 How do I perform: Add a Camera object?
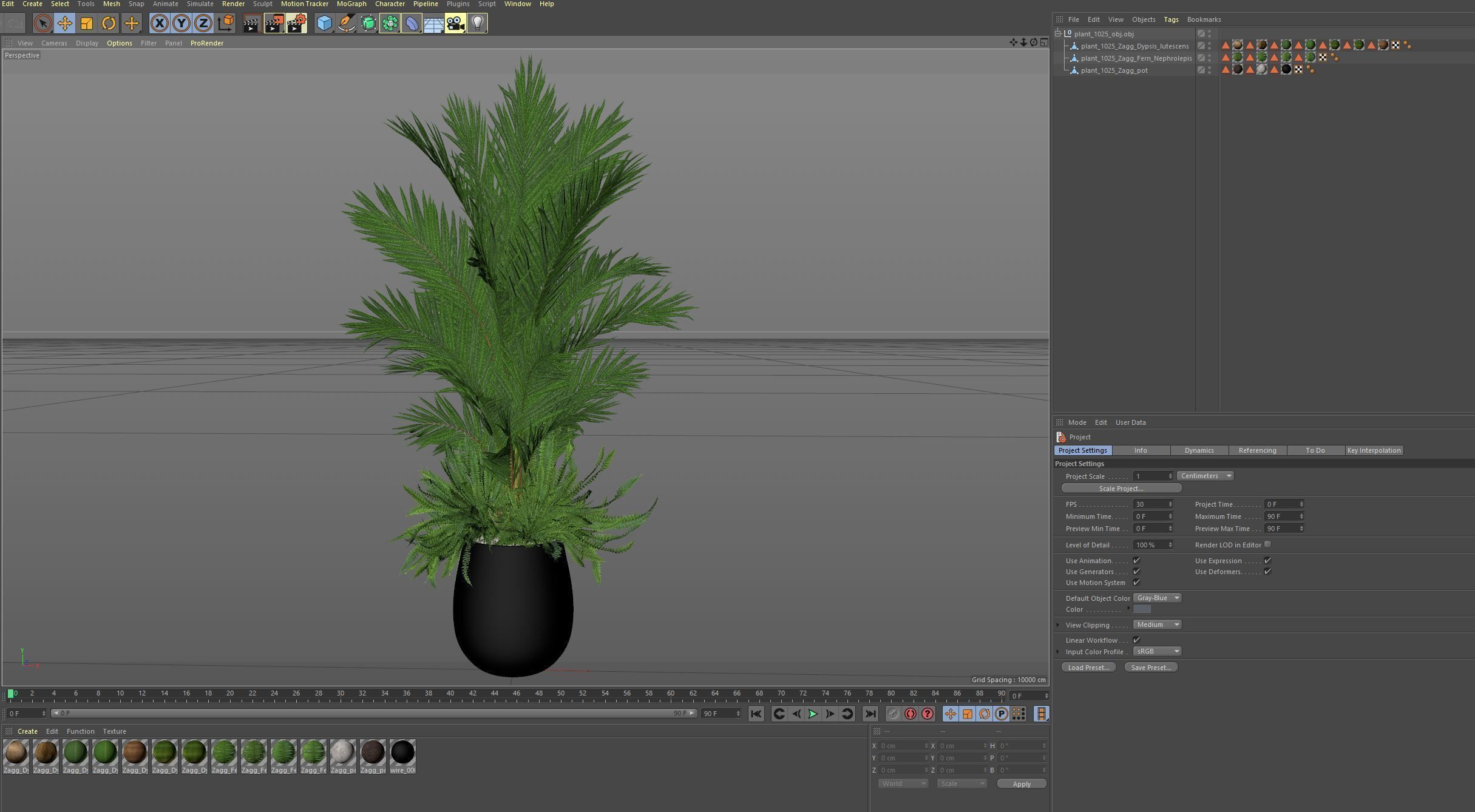click(455, 24)
